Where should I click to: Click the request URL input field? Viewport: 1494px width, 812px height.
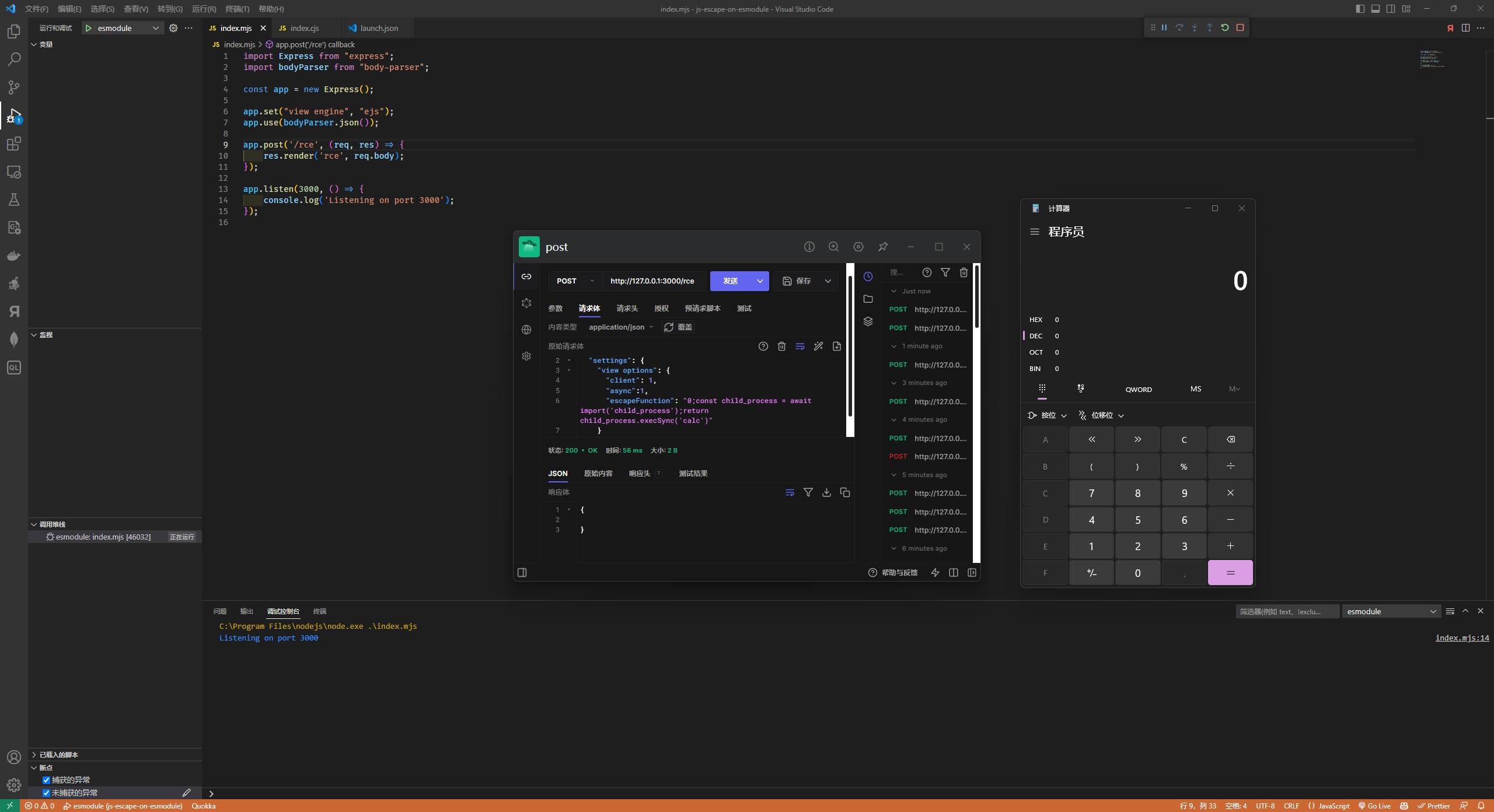coord(652,281)
